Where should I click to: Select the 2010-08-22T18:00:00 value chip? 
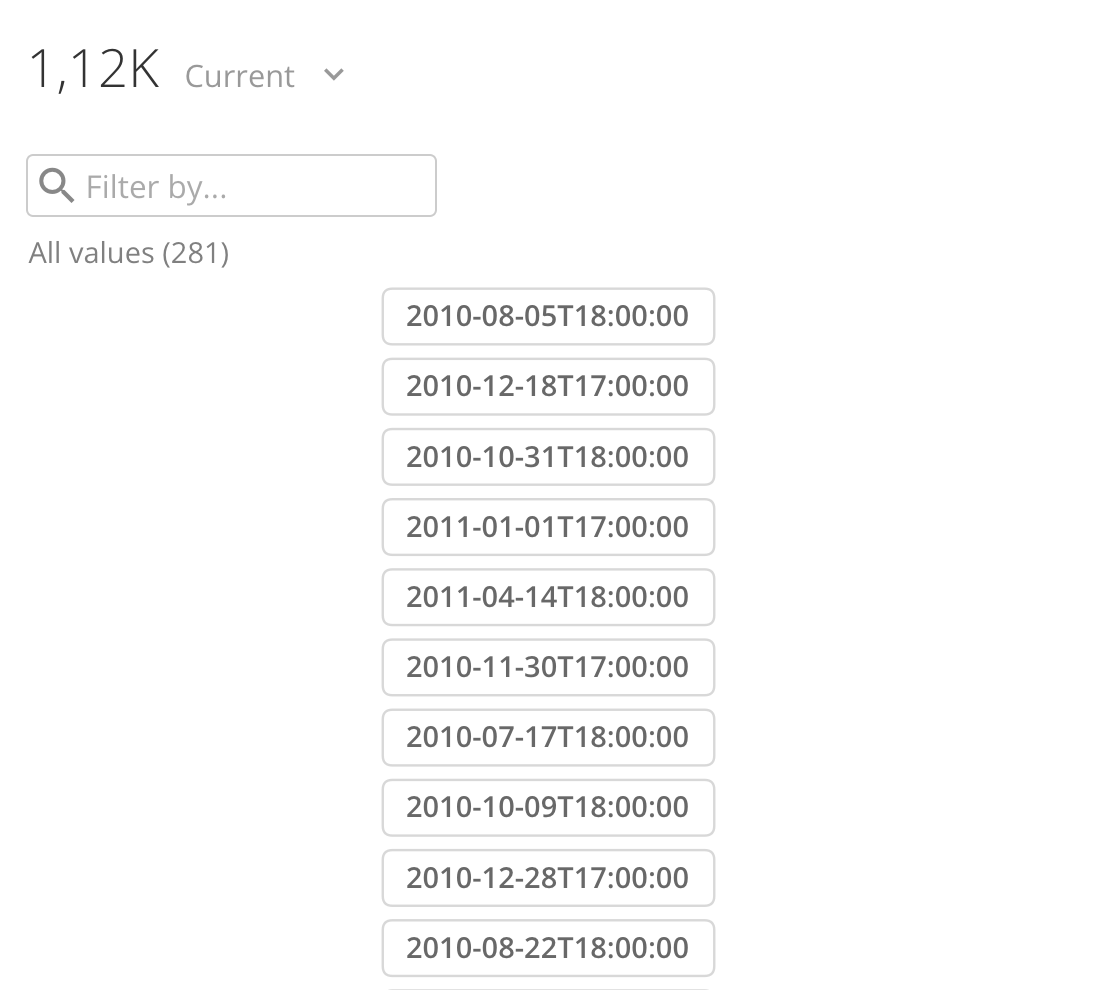click(548, 947)
